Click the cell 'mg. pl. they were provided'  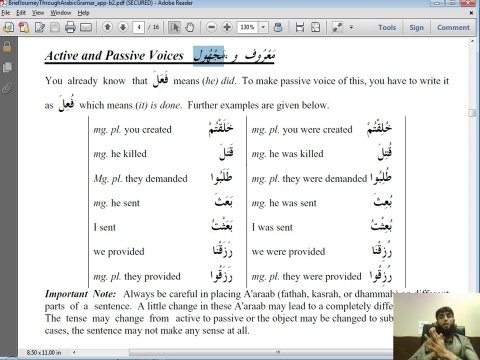307,276
